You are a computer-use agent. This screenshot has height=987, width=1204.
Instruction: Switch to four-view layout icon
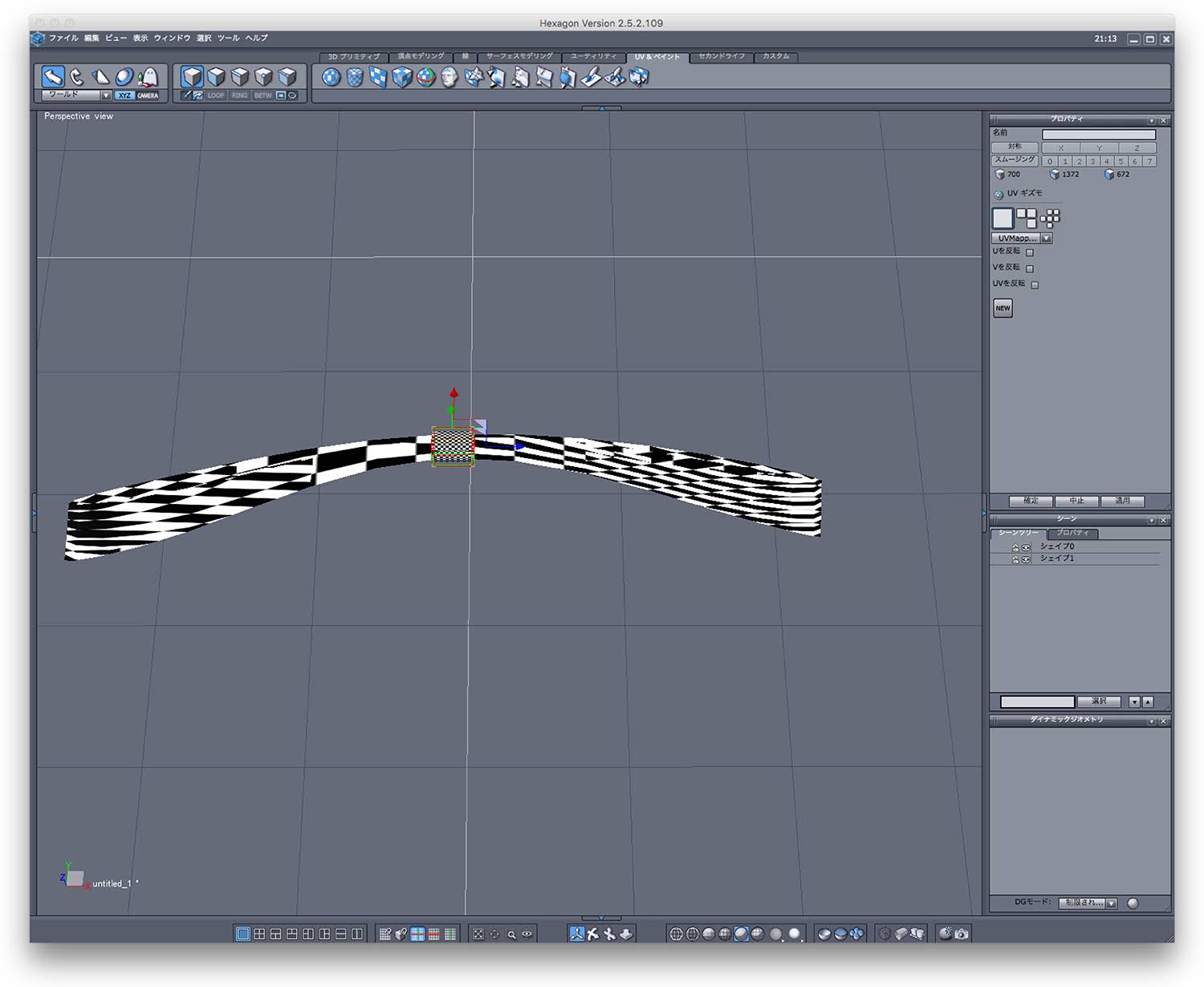pyautogui.click(x=259, y=934)
